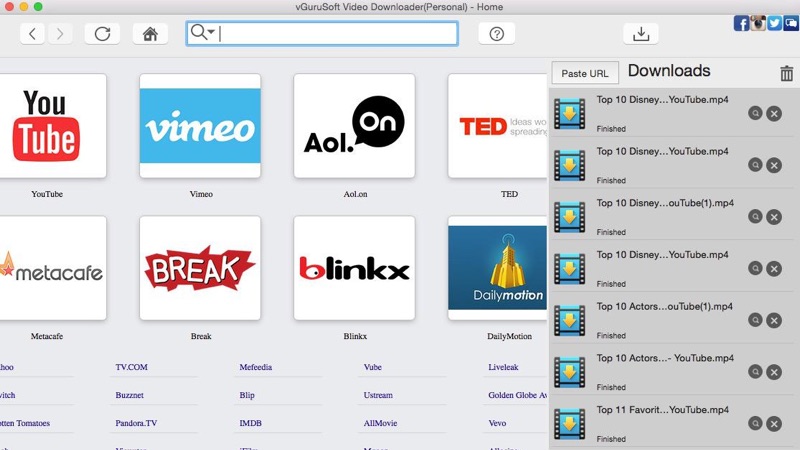Open the Aol.on site tile
Image resolution: width=800 pixels, height=450 pixels.
click(x=354, y=126)
